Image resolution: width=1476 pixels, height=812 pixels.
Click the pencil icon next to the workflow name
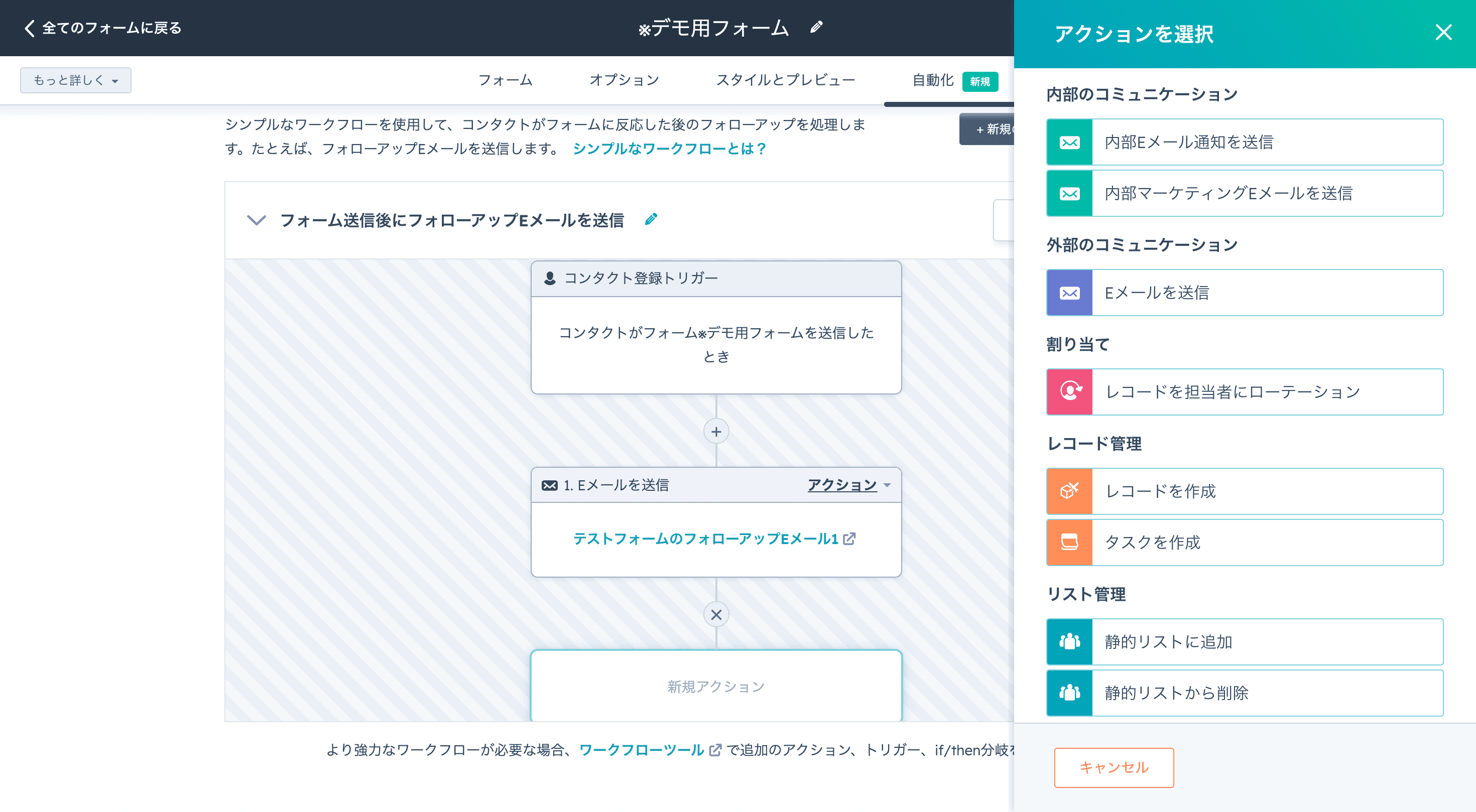(x=651, y=219)
